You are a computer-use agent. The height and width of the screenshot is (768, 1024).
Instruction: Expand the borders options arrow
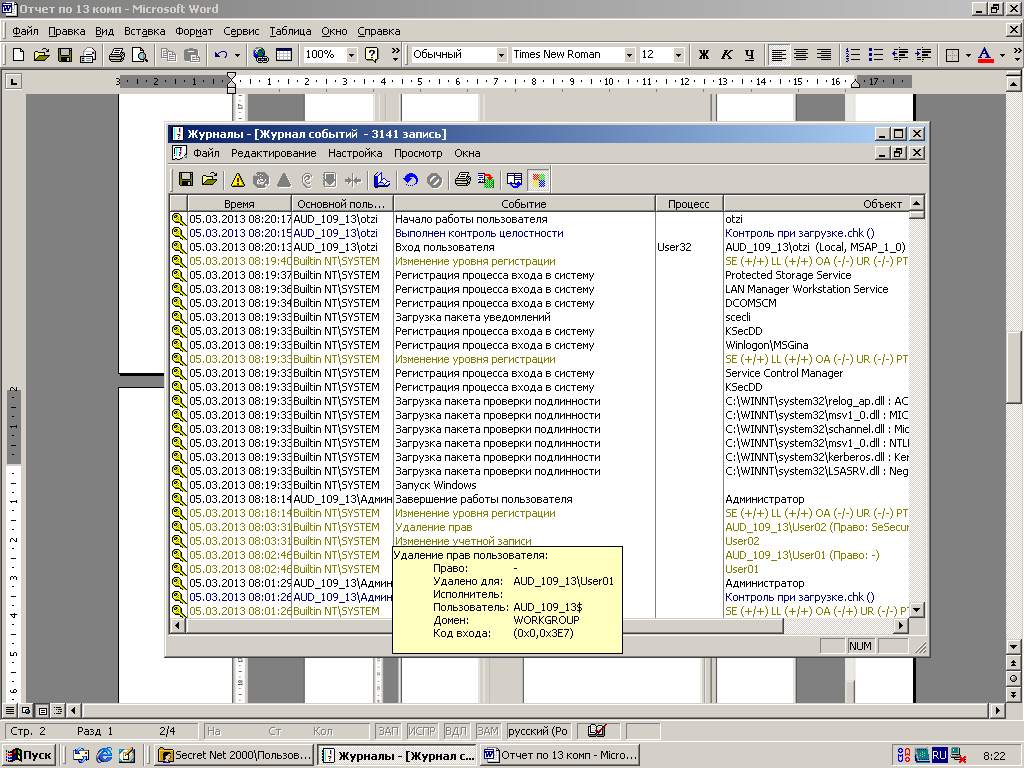pos(968,55)
